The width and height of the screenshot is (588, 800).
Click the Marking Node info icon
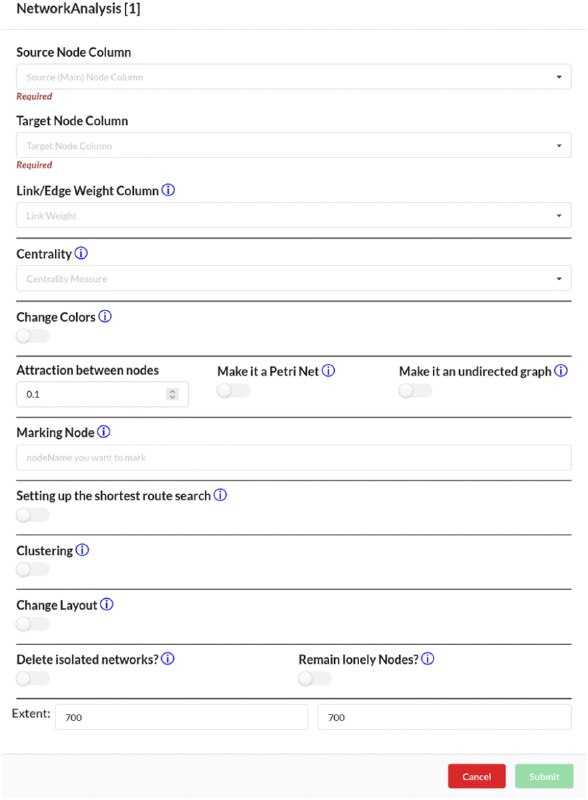tap(104, 432)
